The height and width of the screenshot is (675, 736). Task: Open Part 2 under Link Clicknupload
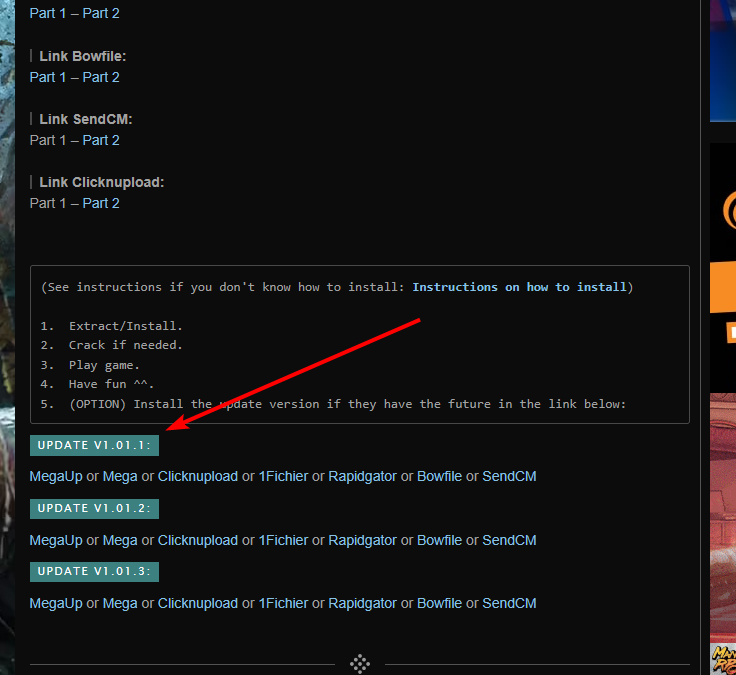point(101,203)
